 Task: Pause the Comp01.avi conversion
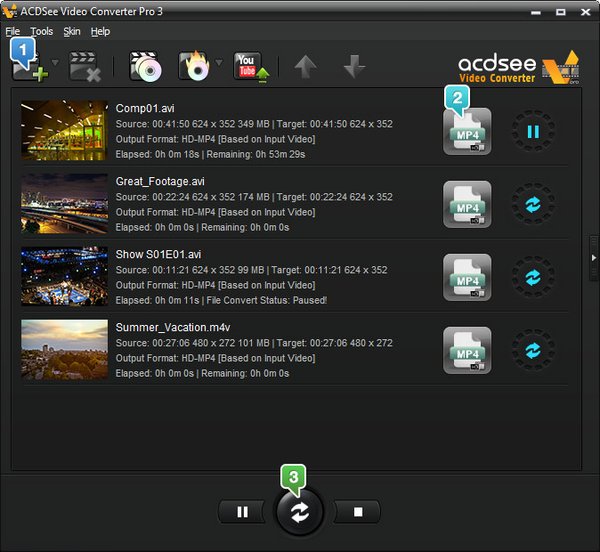coord(533,131)
